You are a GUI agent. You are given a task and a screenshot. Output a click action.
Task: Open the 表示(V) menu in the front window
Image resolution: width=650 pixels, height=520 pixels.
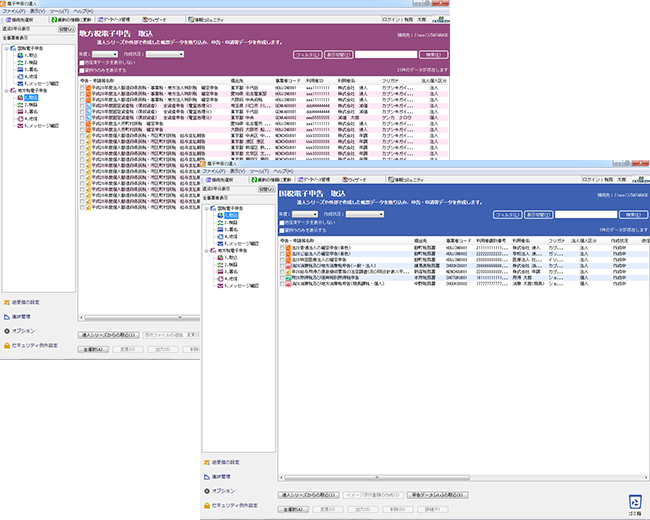coord(238,171)
